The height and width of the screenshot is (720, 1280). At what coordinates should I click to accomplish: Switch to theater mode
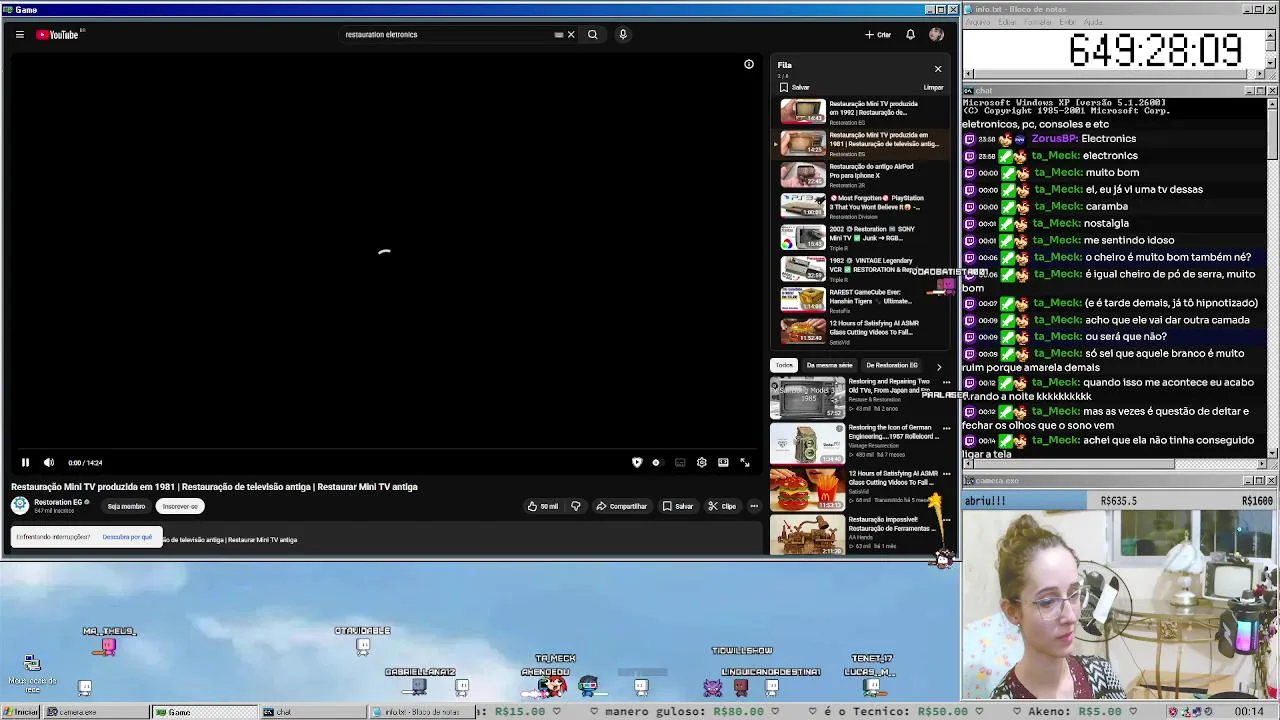723,463
